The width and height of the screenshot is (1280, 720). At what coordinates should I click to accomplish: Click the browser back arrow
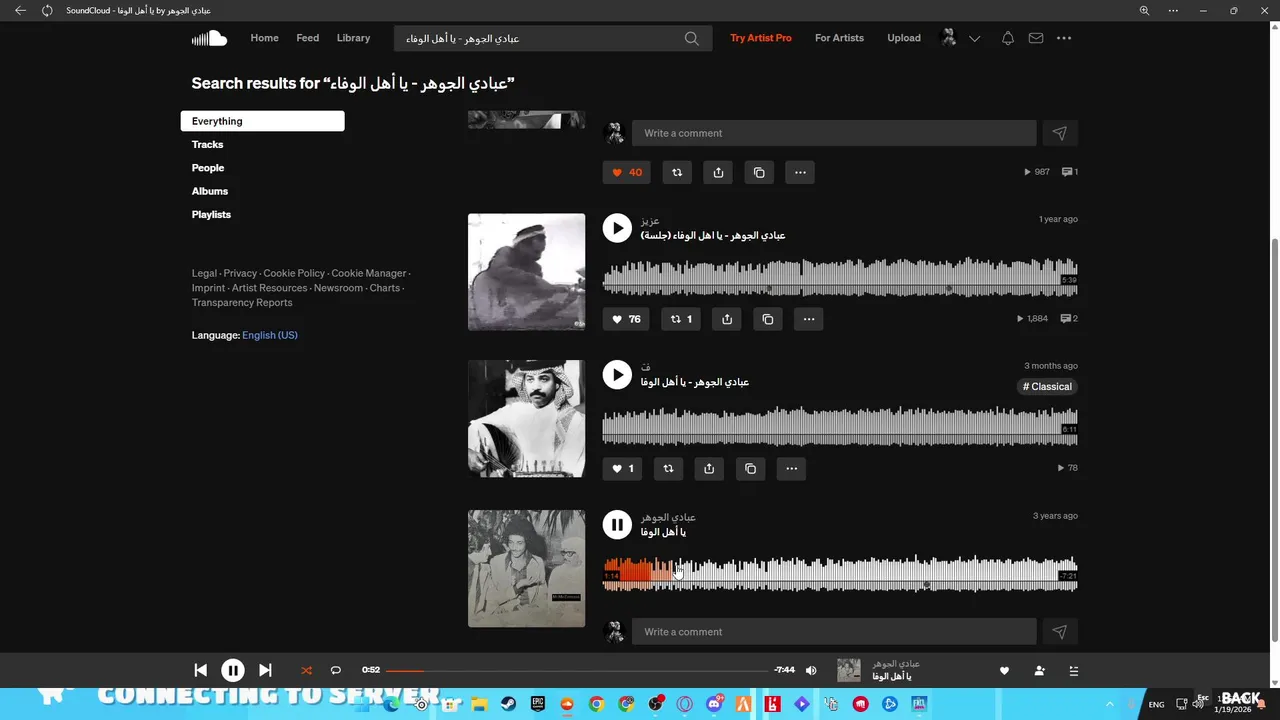20,10
